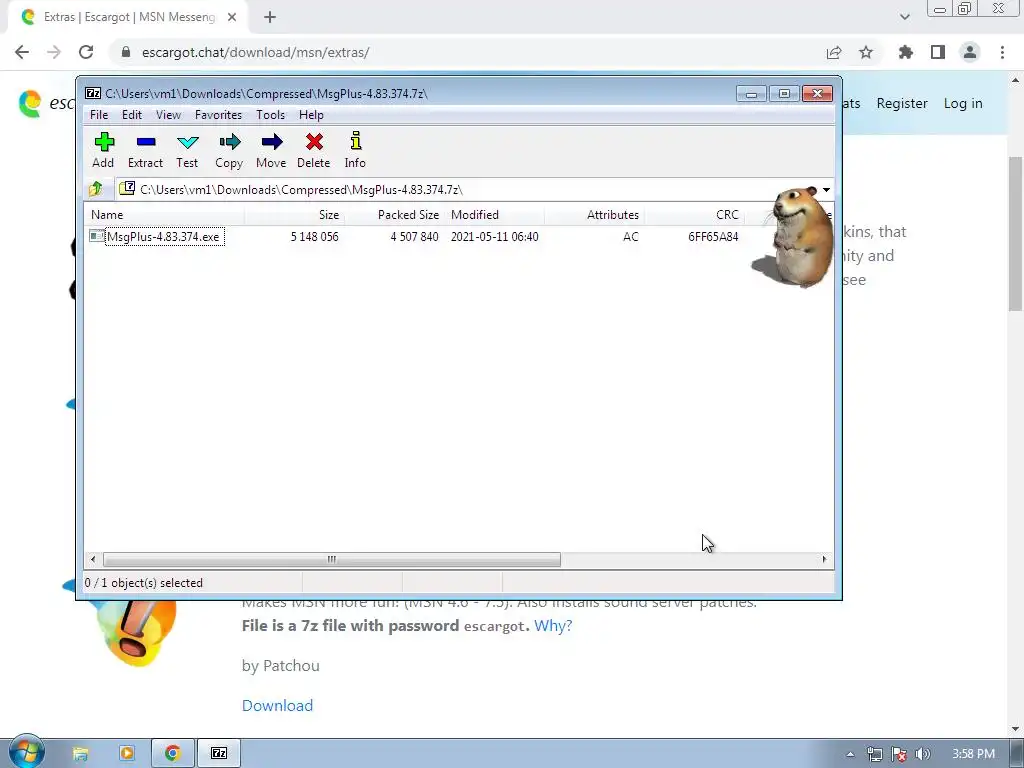Click the Register link on the website
The image size is (1024, 768).
tap(902, 103)
